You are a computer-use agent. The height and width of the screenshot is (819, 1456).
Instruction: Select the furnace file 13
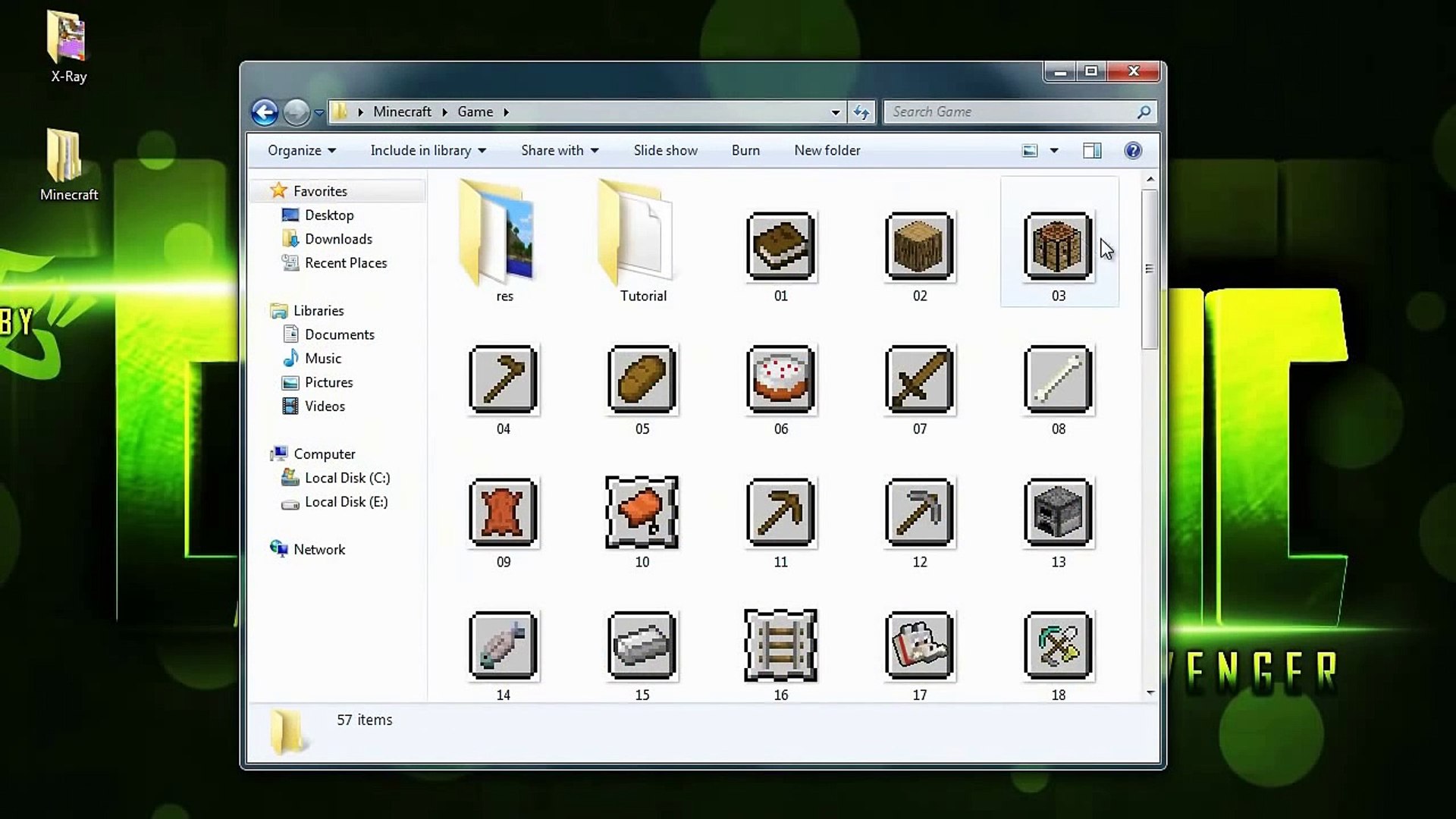coord(1058,513)
